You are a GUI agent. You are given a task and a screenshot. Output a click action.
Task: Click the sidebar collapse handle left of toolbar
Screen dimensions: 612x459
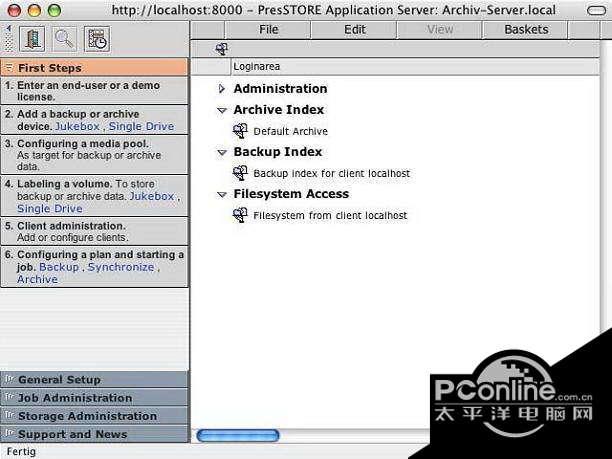(9, 38)
